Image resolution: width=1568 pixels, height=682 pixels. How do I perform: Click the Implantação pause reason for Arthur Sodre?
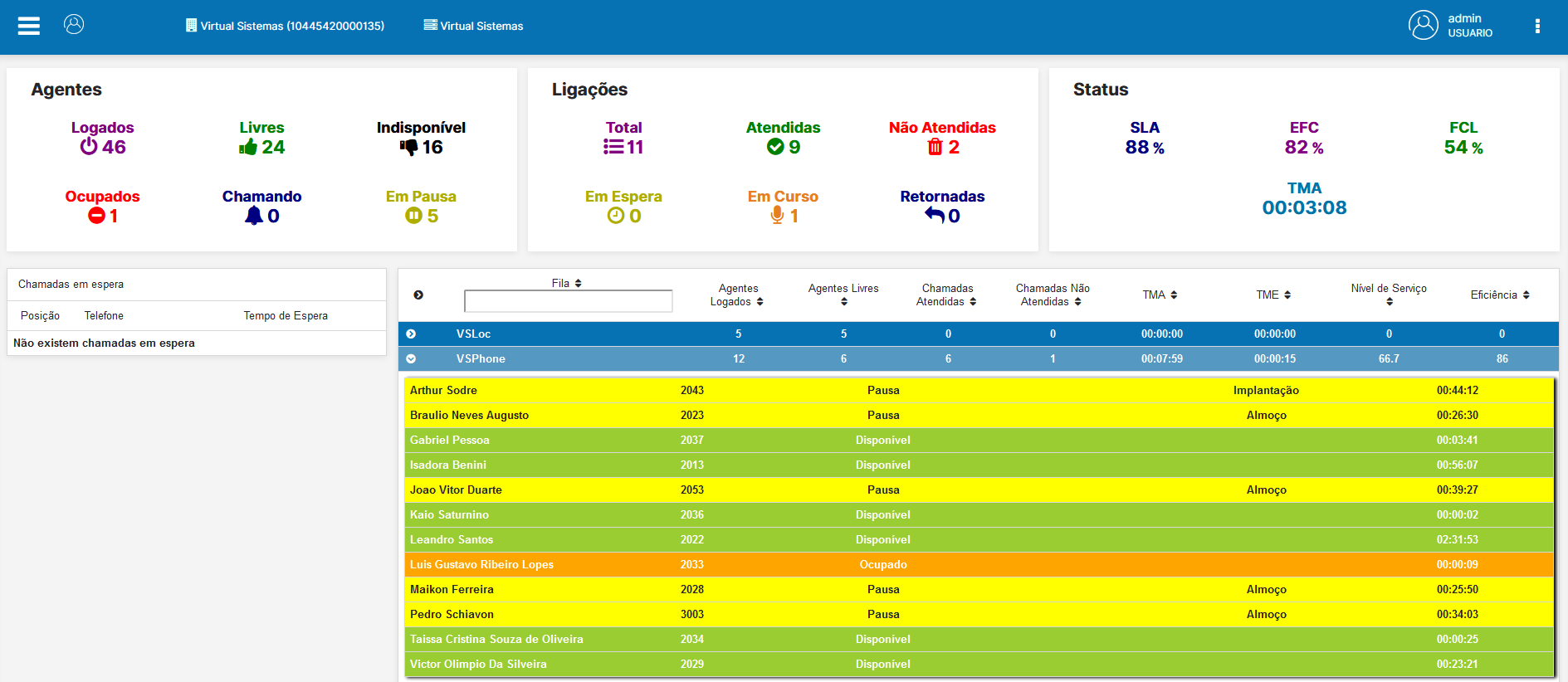coord(1266,390)
